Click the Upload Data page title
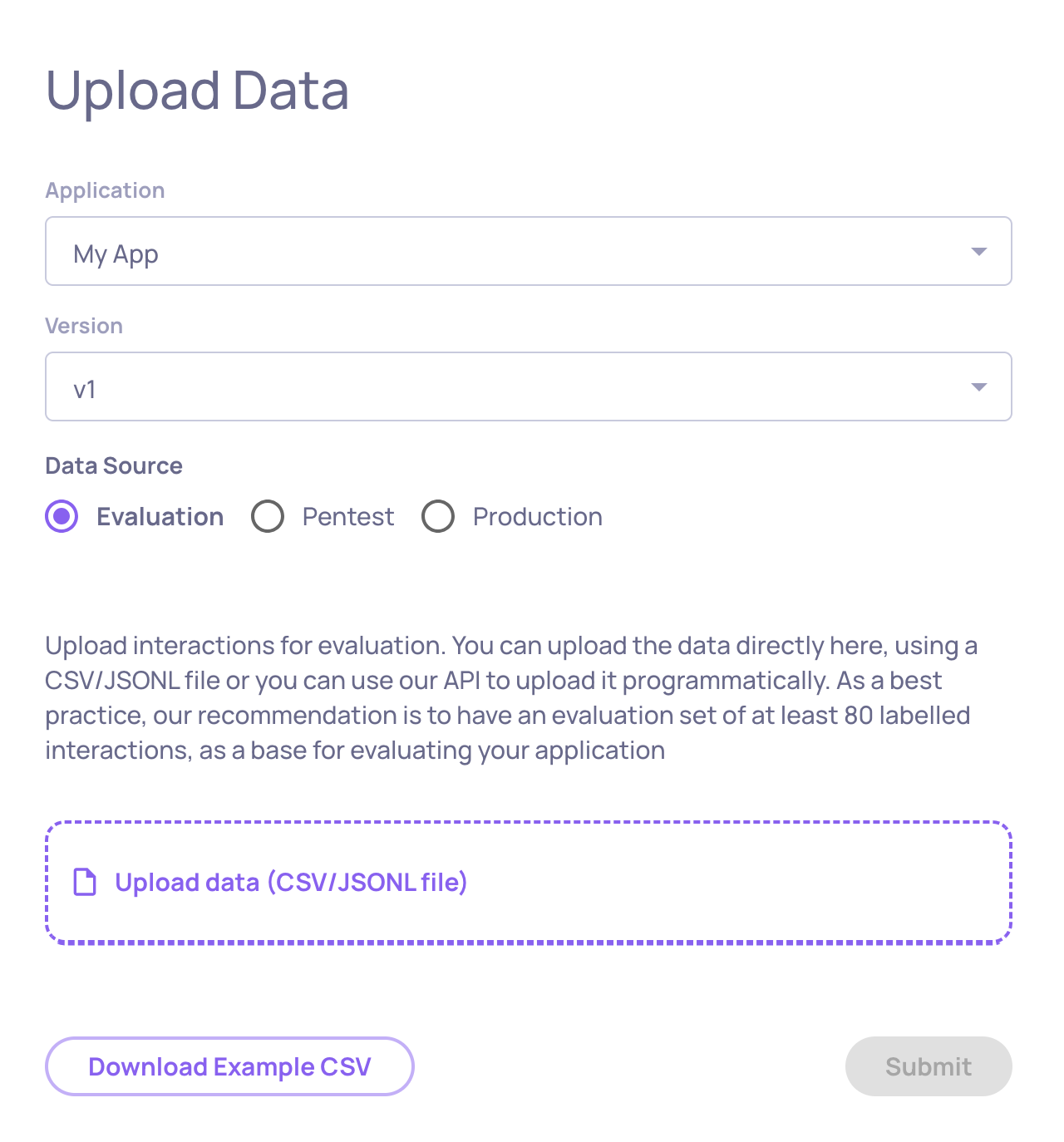 pos(197,90)
